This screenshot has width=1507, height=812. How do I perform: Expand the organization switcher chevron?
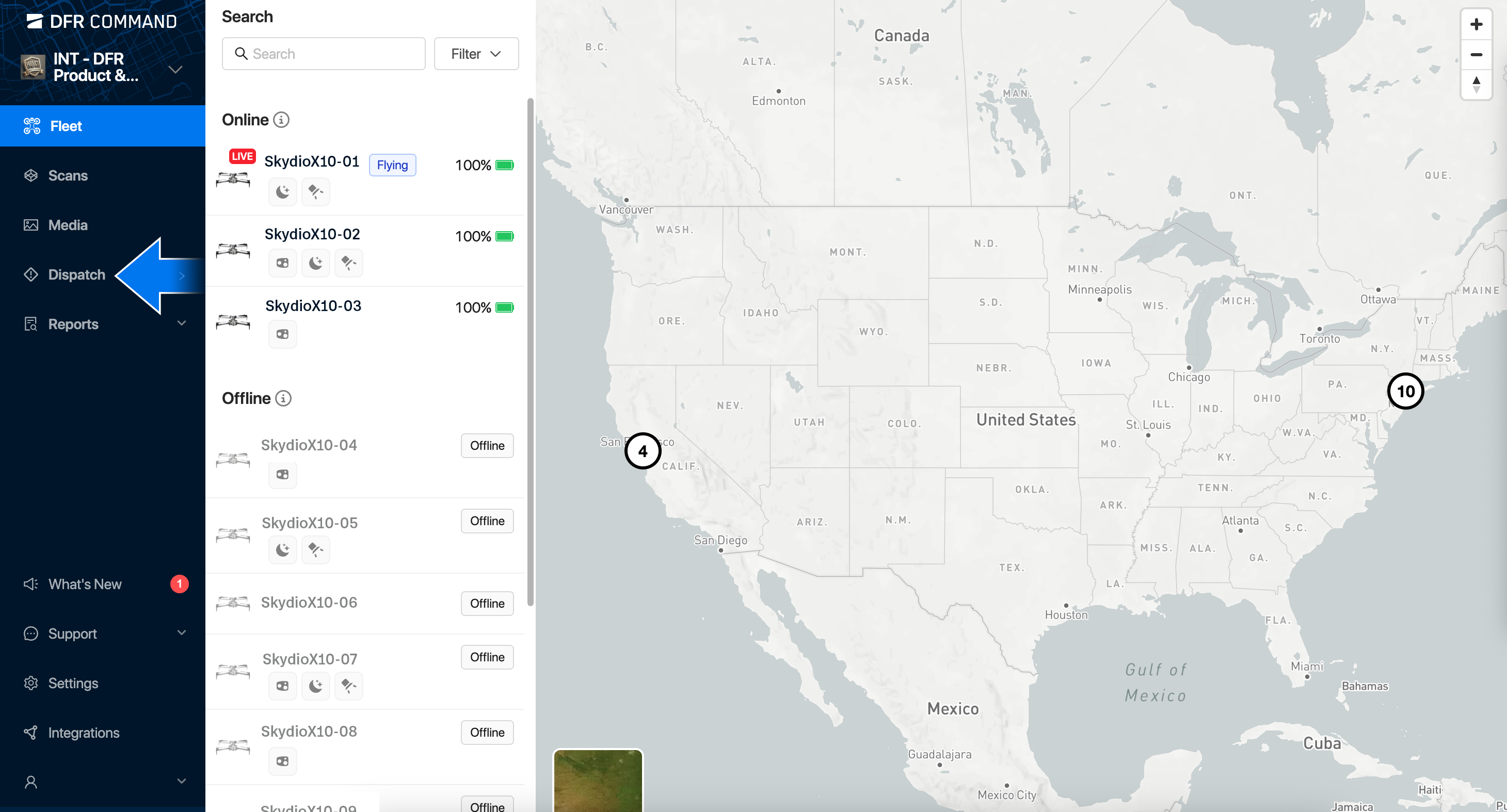tap(175, 69)
